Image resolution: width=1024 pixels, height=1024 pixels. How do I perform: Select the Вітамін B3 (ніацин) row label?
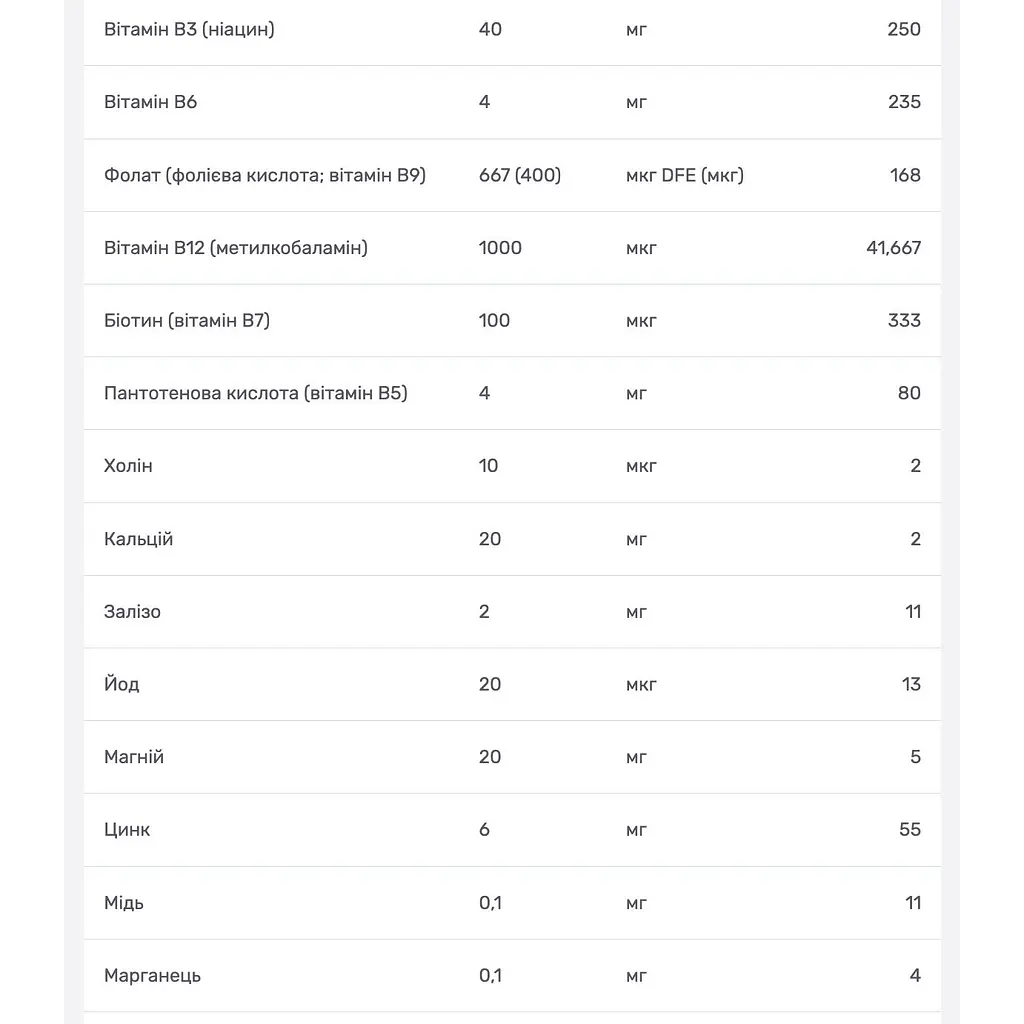tap(189, 29)
